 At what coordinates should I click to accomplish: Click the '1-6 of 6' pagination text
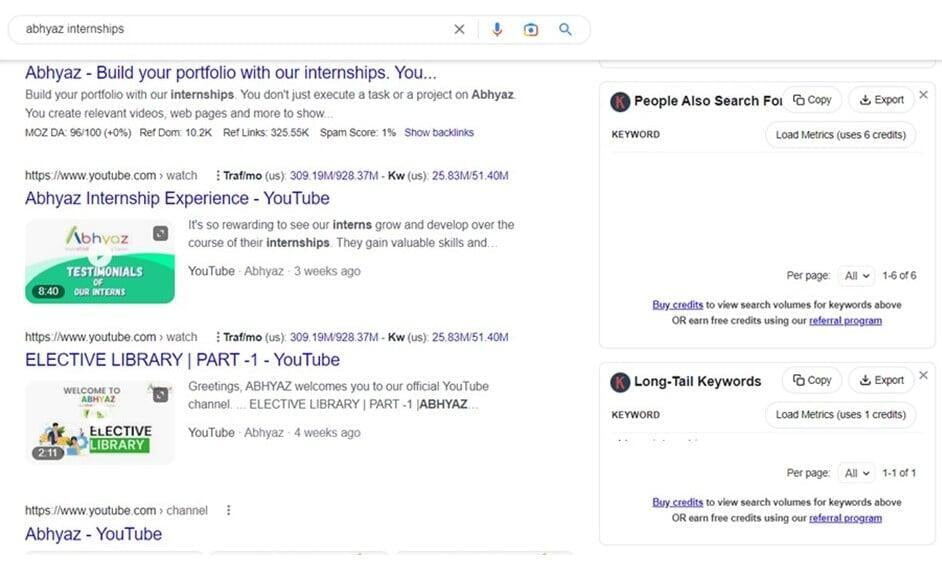pyautogui.click(x=899, y=276)
